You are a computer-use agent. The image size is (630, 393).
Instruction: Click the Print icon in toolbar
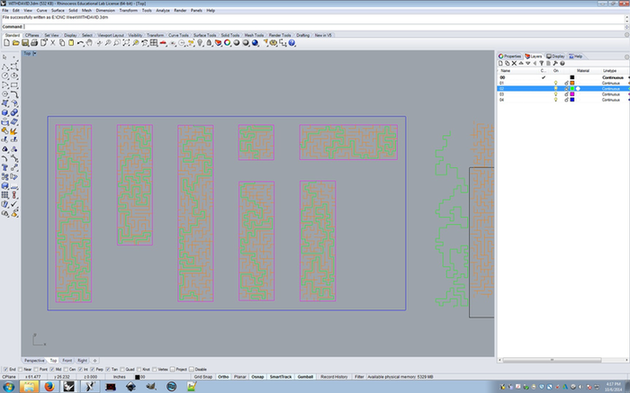point(34,43)
